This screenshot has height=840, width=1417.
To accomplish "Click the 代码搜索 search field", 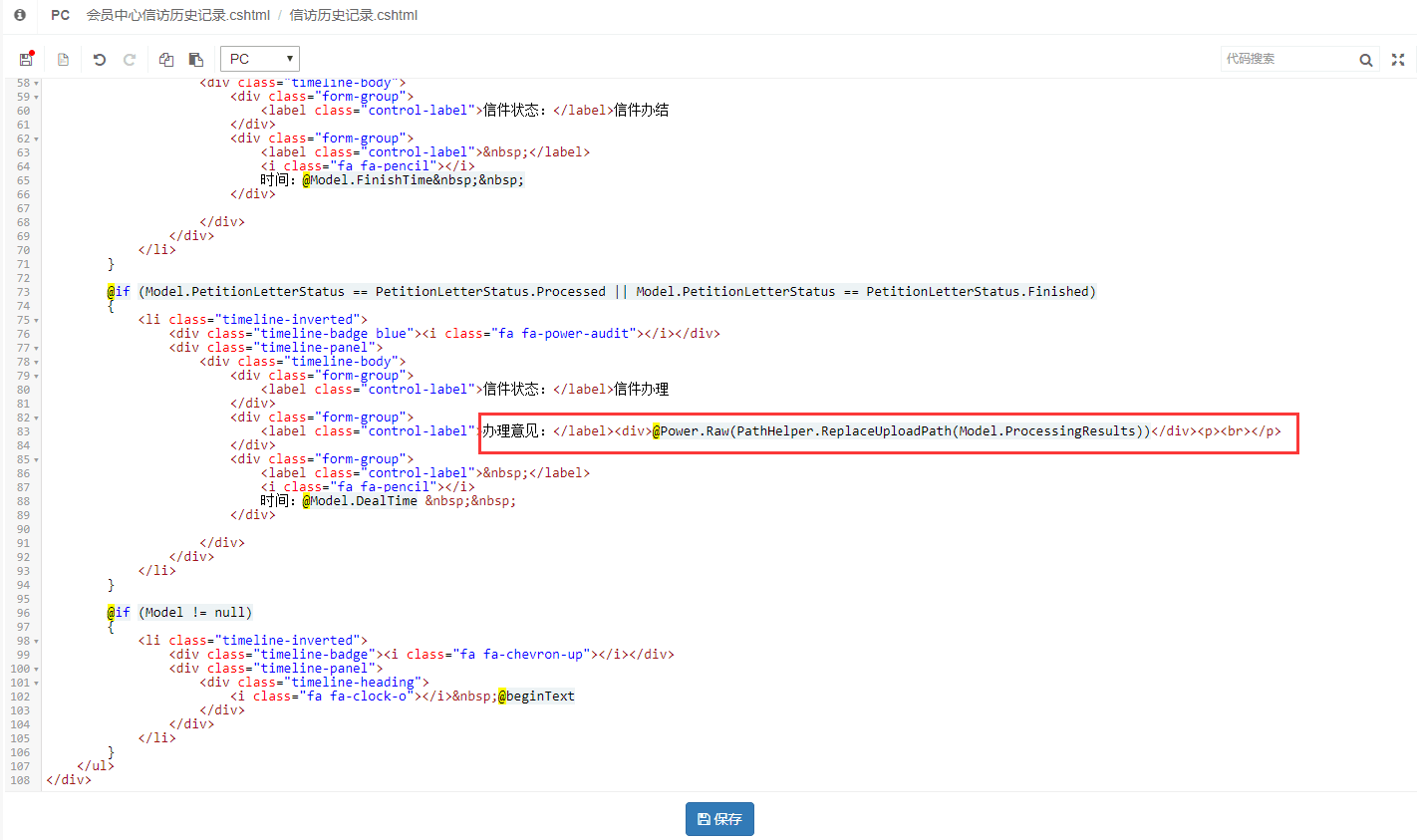I will pos(1285,59).
